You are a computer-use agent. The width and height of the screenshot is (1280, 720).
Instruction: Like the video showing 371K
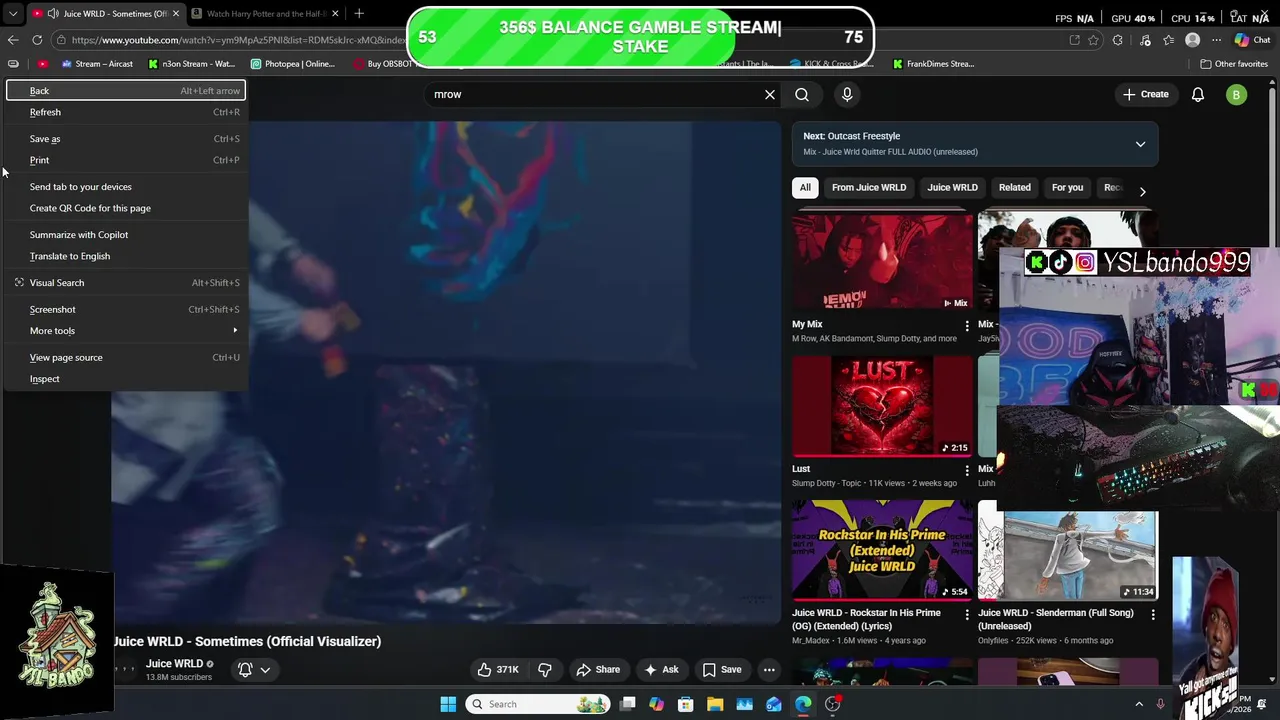[498, 669]
